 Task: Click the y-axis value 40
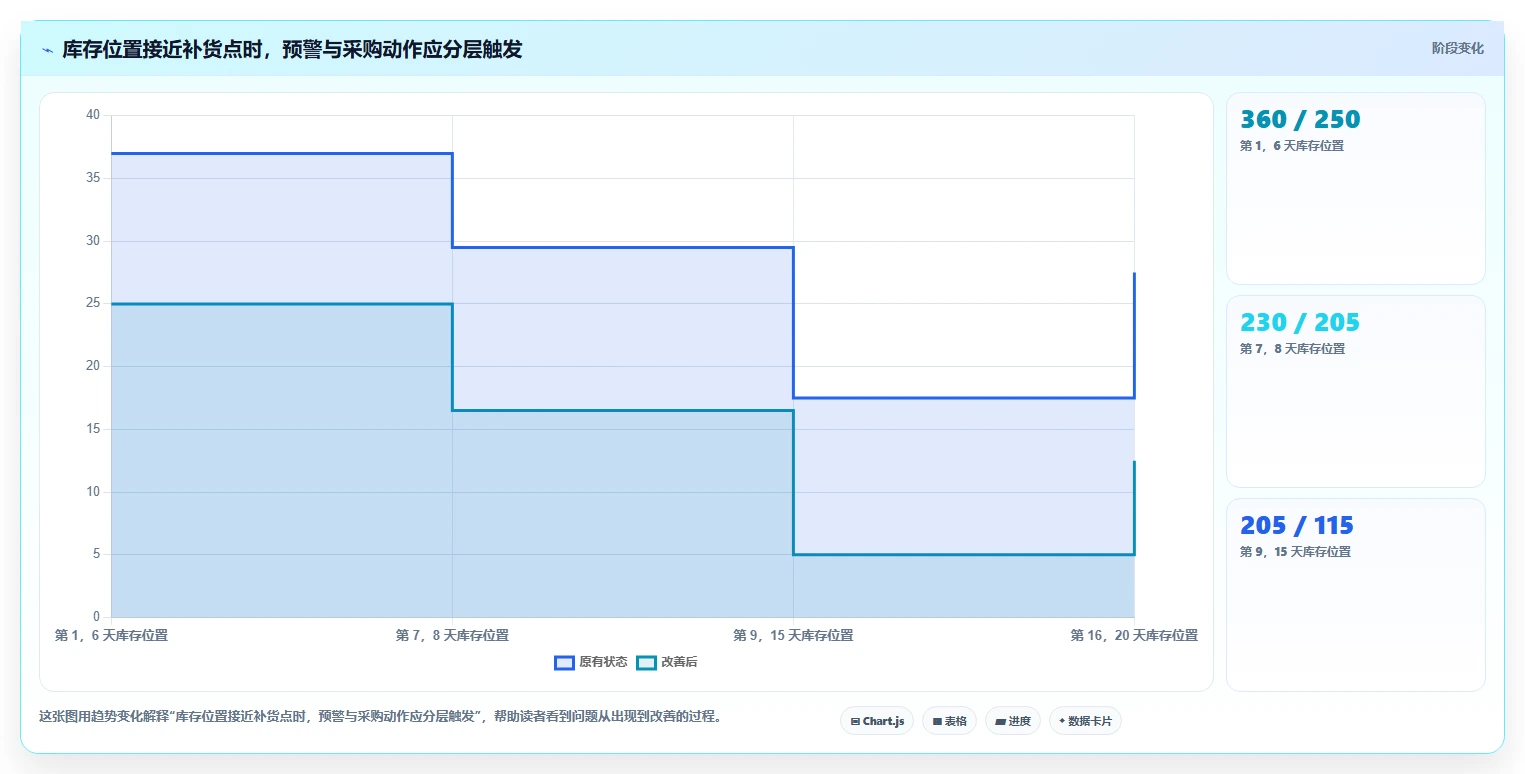(93, 115)
